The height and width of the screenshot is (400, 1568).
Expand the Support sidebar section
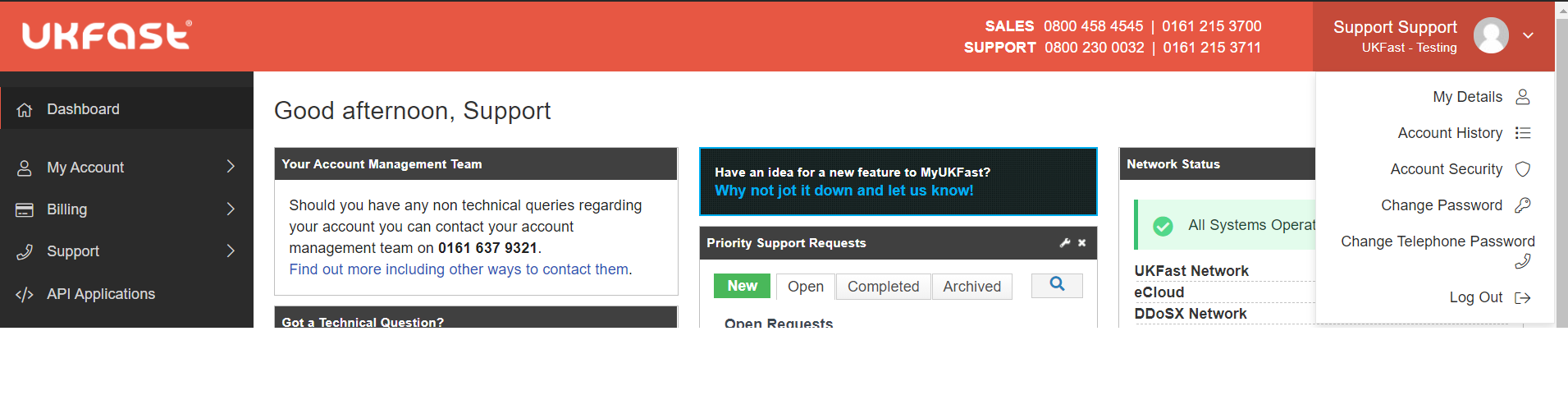[231, 251]
